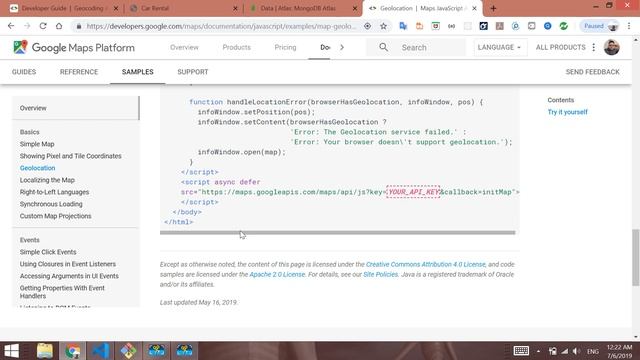Open the Paused profile button in Chrome
Viewport: 640px width, 360px height.
600,26
